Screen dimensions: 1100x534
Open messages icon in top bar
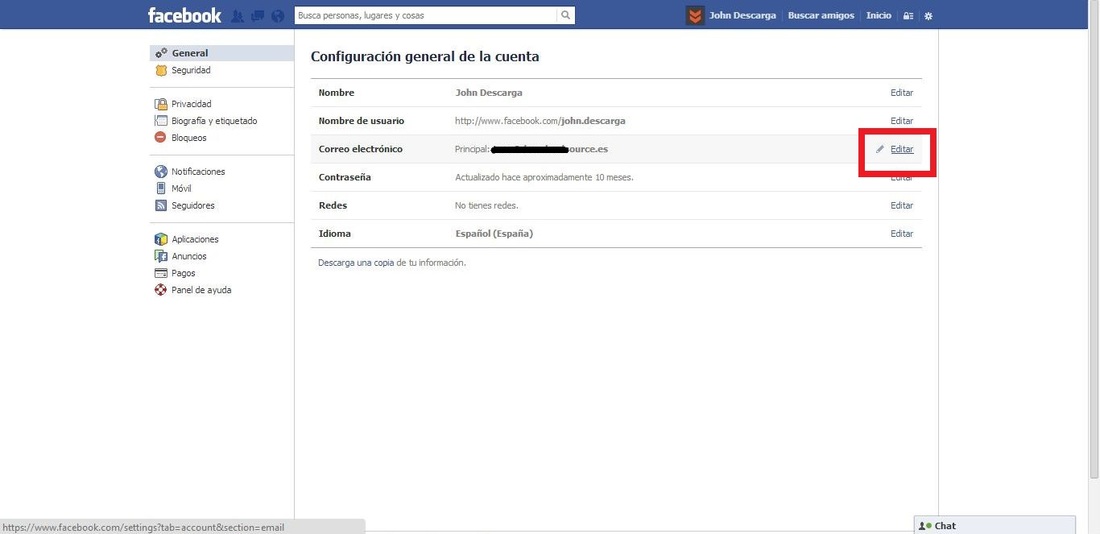coord(257,15)
